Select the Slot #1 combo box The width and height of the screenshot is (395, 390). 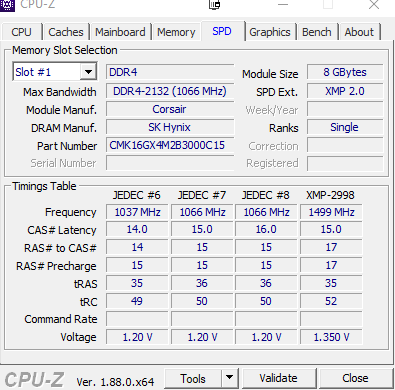[55, 72]
